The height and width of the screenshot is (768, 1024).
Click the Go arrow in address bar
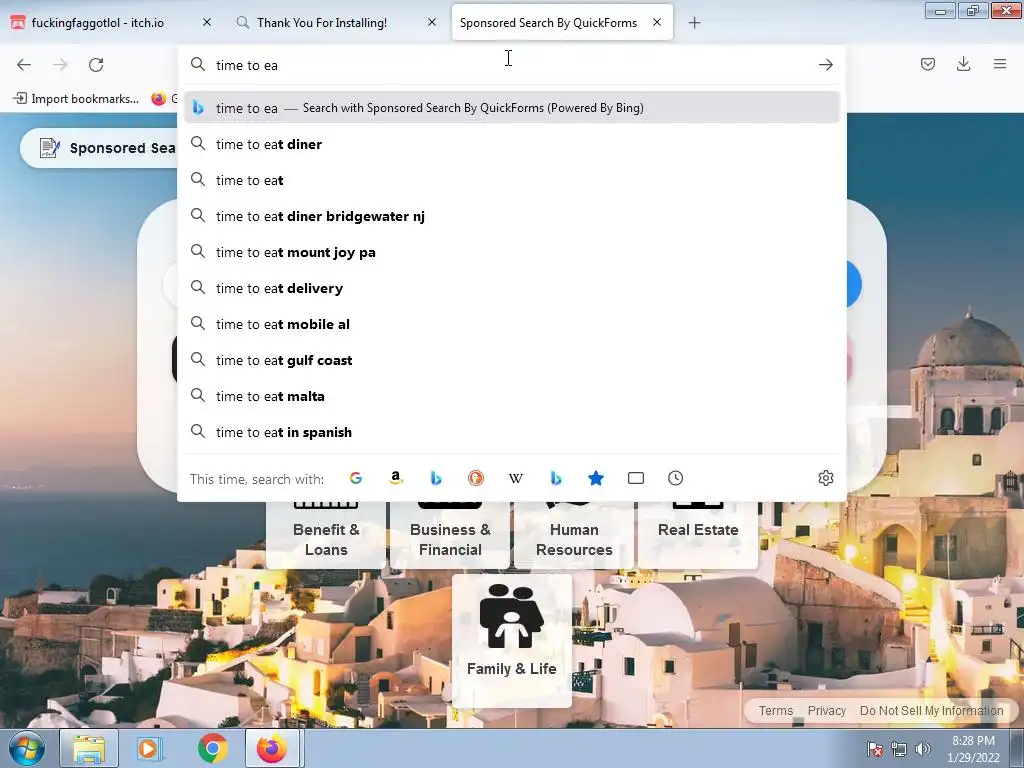[x=825, y=65]
